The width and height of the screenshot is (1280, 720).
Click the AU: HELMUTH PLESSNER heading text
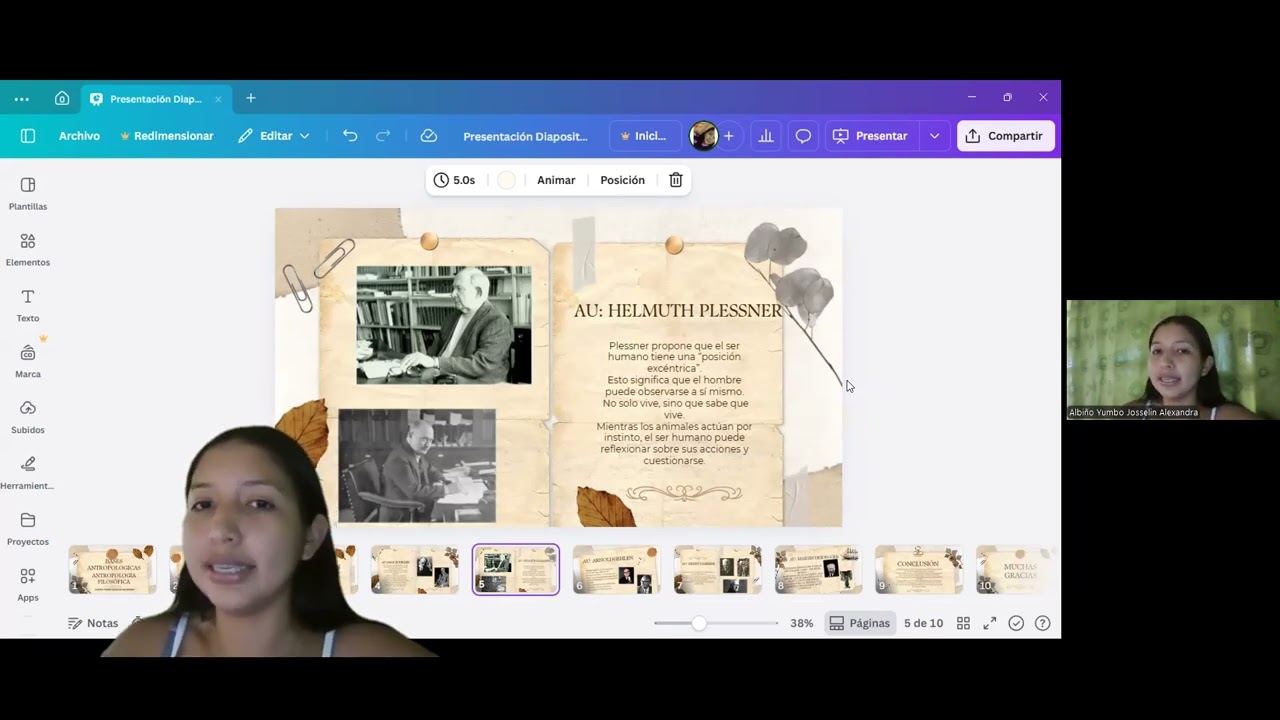coord(678,311)
